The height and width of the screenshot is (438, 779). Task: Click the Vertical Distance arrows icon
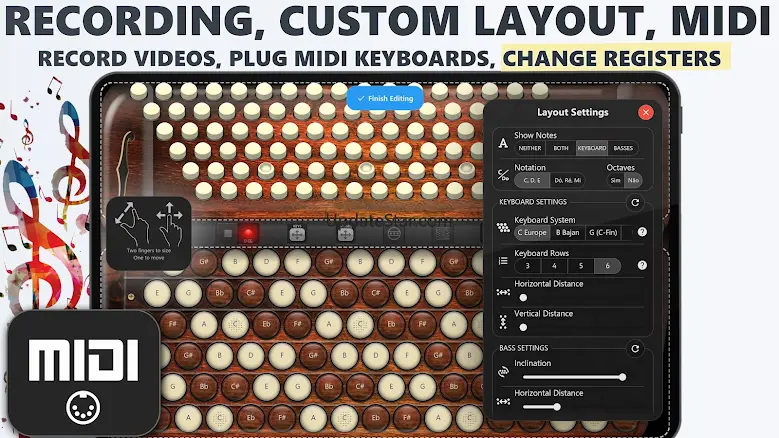point(503,322)
